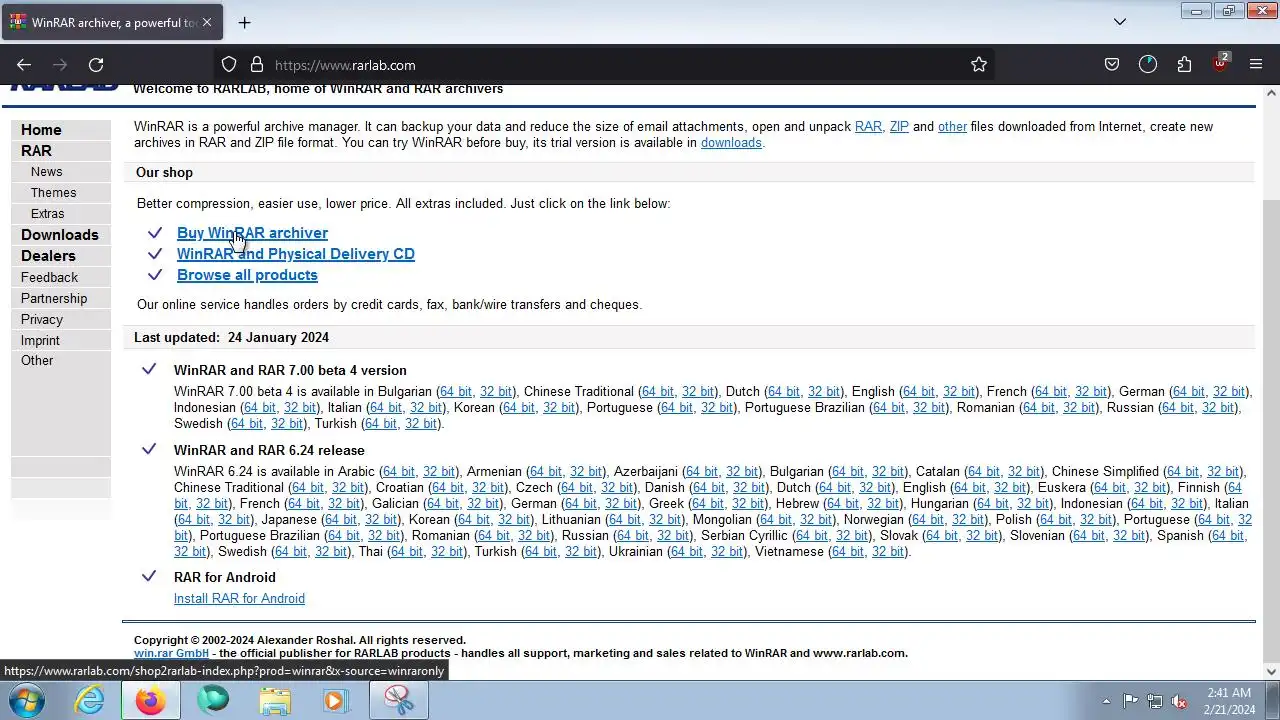The width and height of the screenshot is (1280, 720).
Task: Open News sidebar item
Action: coord(46,172)
